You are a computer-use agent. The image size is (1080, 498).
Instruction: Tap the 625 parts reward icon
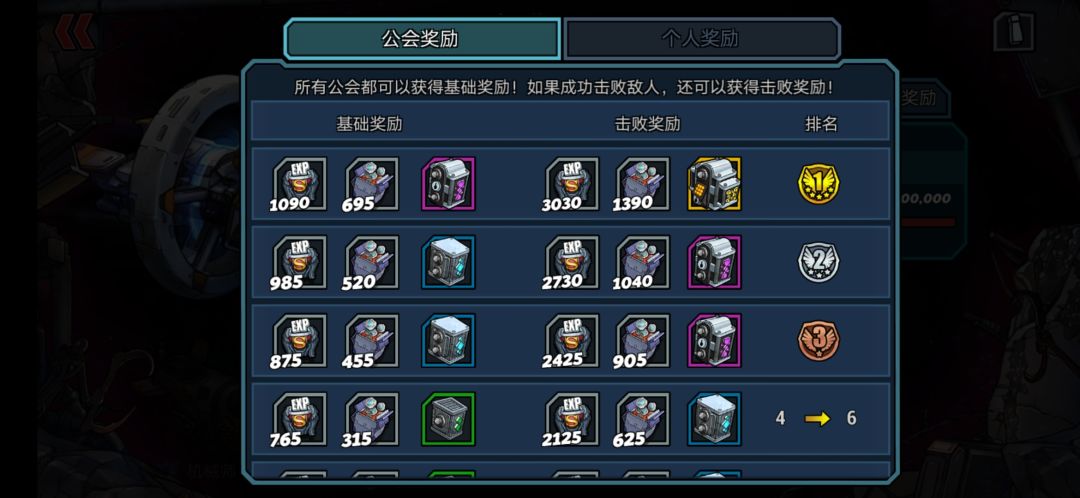[x=643, y=419]
